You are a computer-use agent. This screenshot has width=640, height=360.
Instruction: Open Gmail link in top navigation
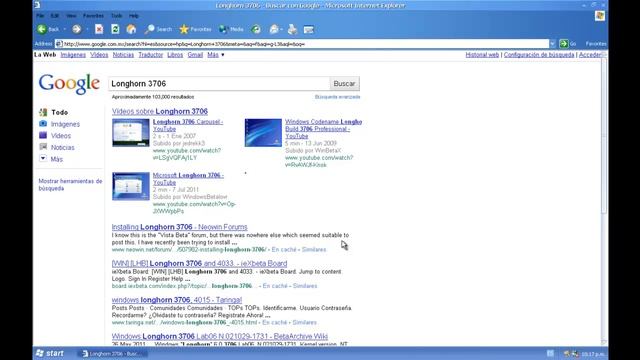[x=195, y=55]
